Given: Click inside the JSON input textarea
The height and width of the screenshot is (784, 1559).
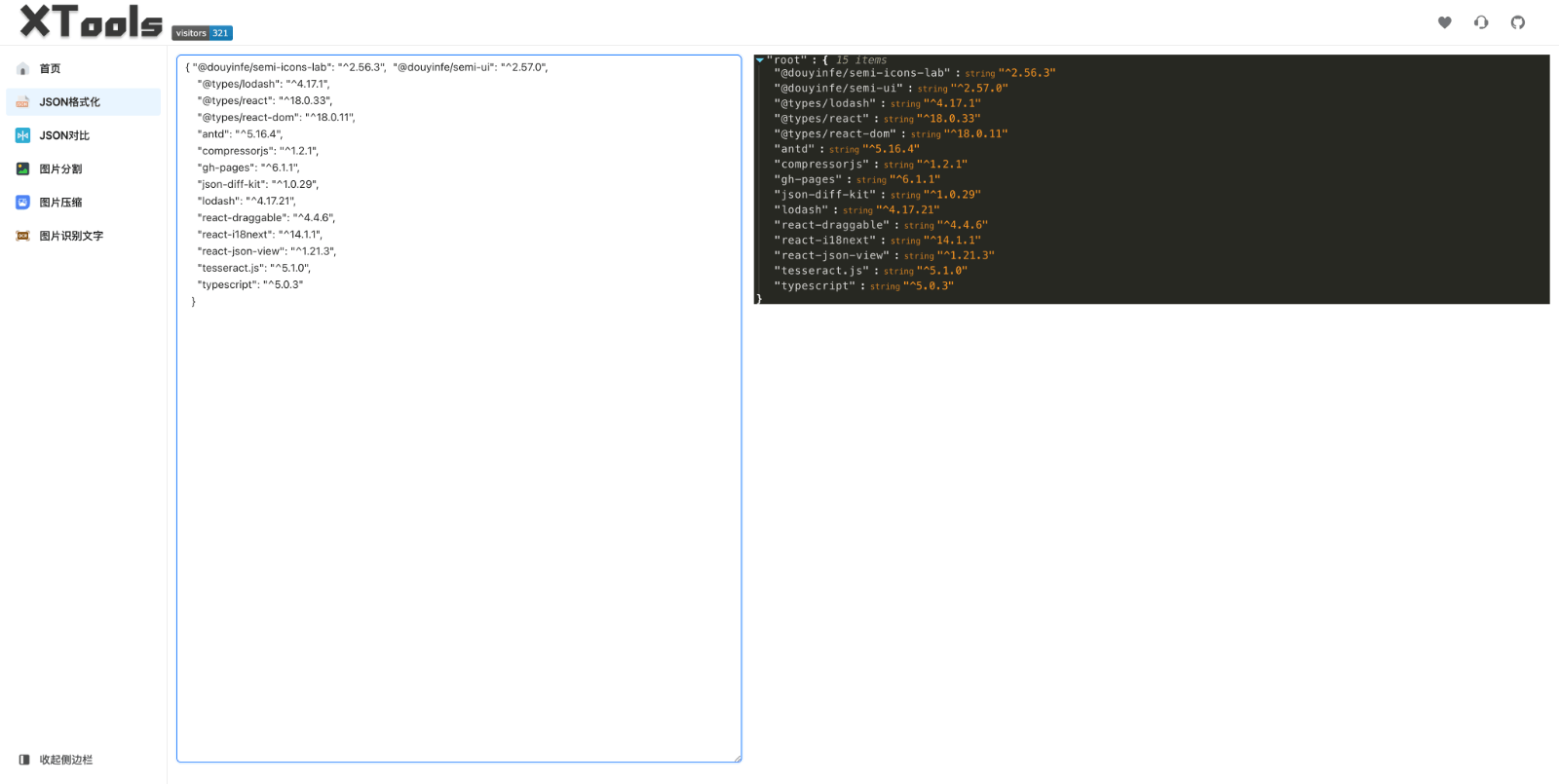Looking at the screenshot, I should 458,487.
